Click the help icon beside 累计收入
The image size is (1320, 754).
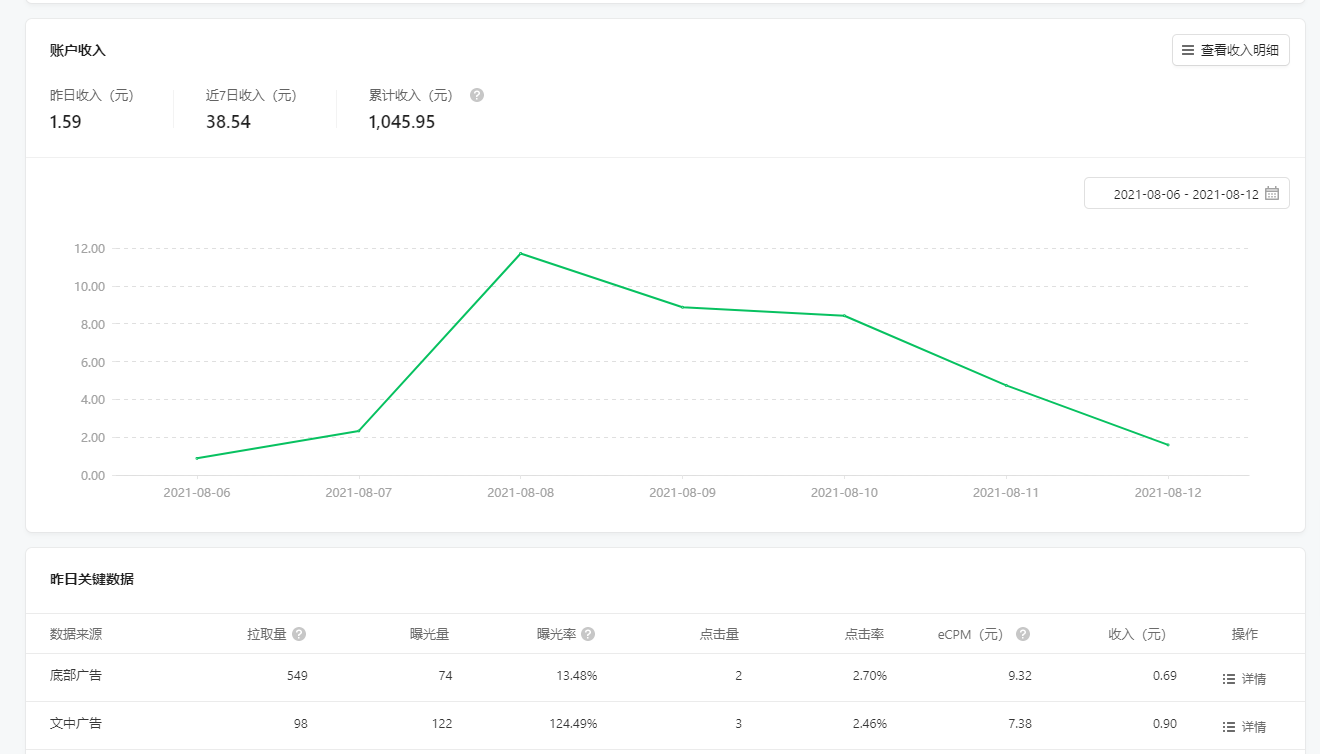point(477,95)
